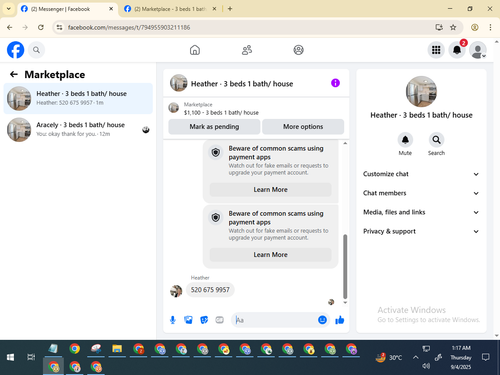Click the More options button
500x375 pixels.
point(303,127)
